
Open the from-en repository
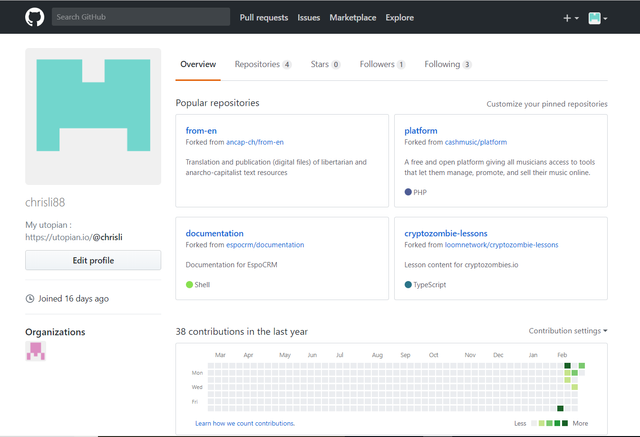point(201,131)
